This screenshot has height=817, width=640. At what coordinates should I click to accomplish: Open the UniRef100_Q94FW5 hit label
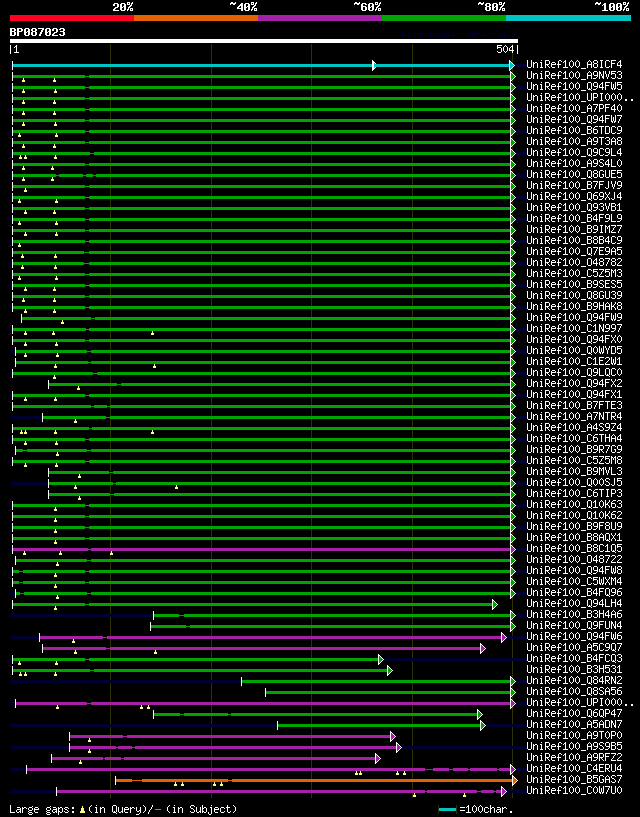tap(574, 86)
